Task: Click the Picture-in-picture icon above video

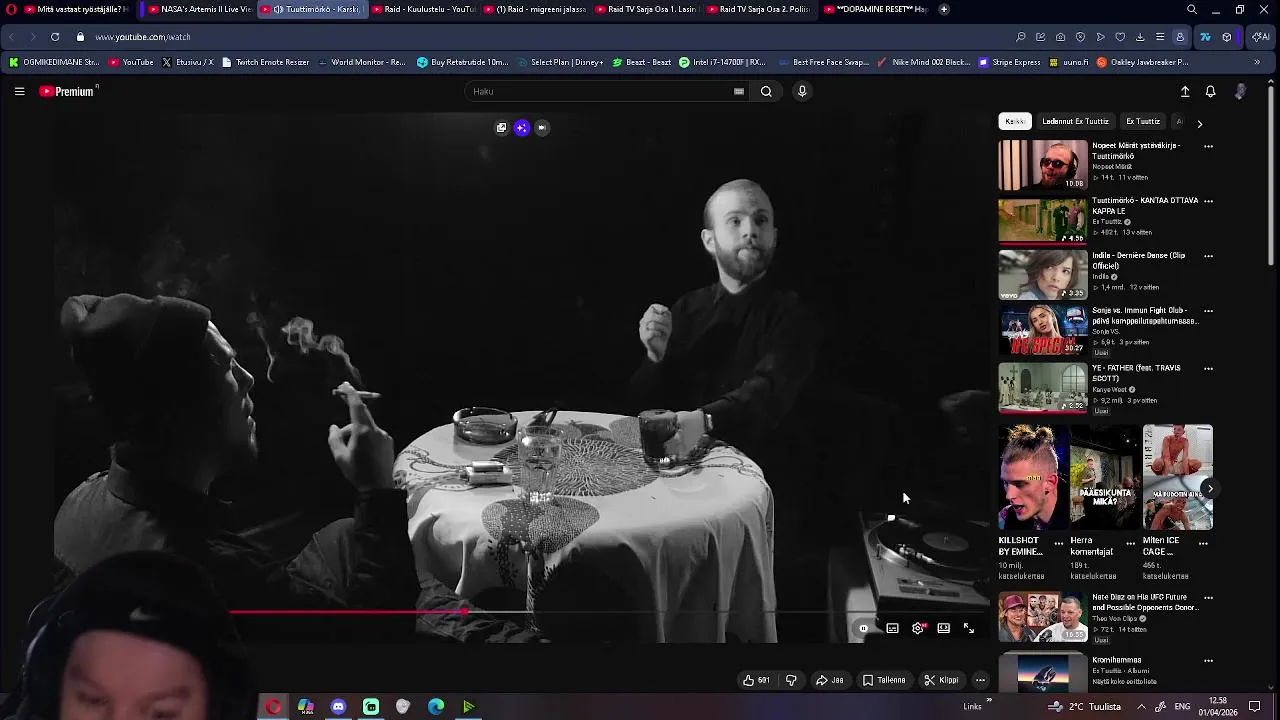Action: point(502,128)
